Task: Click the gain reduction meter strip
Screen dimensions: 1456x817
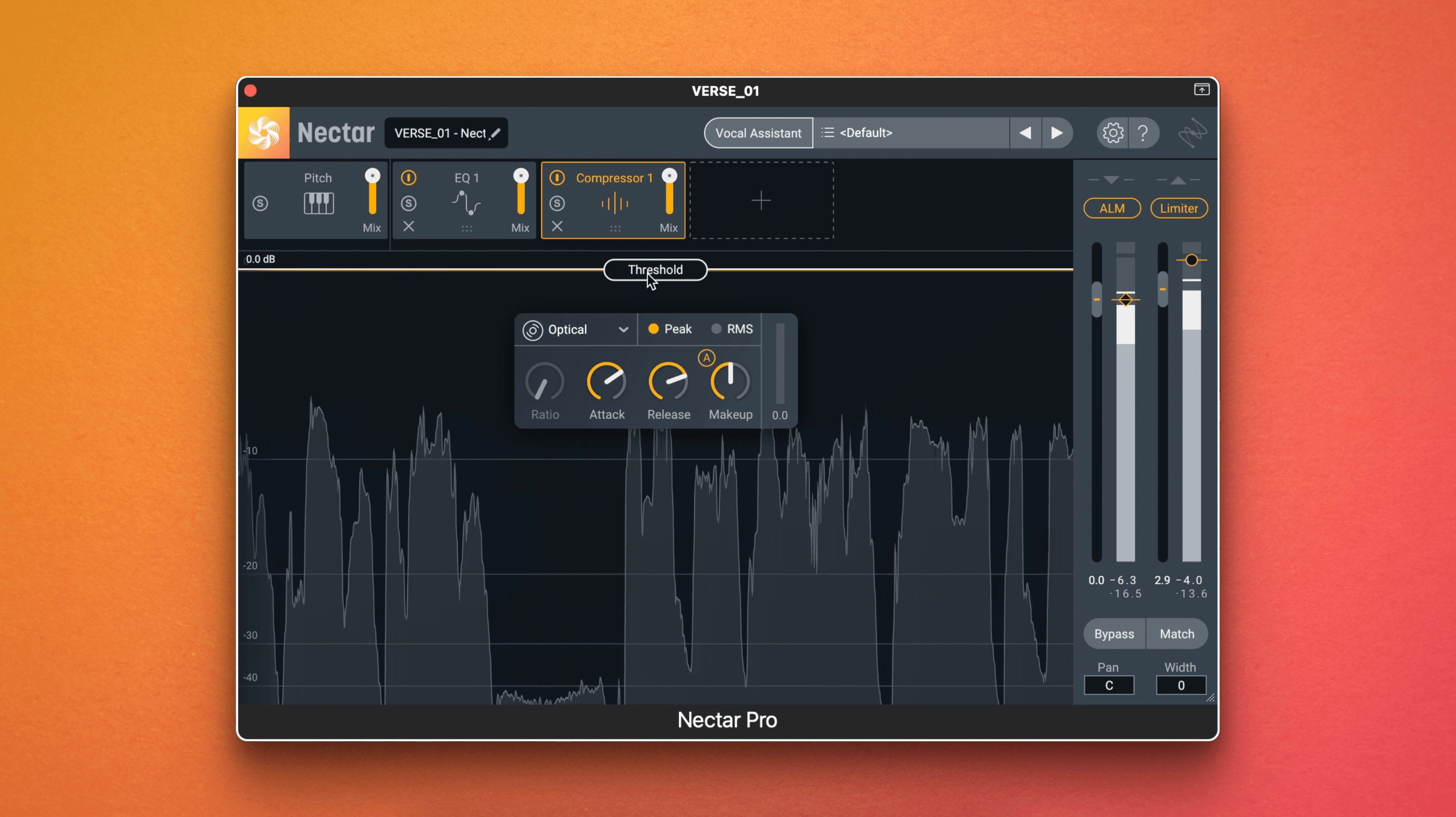Action: pyautogui.click(x=780, y=364)
